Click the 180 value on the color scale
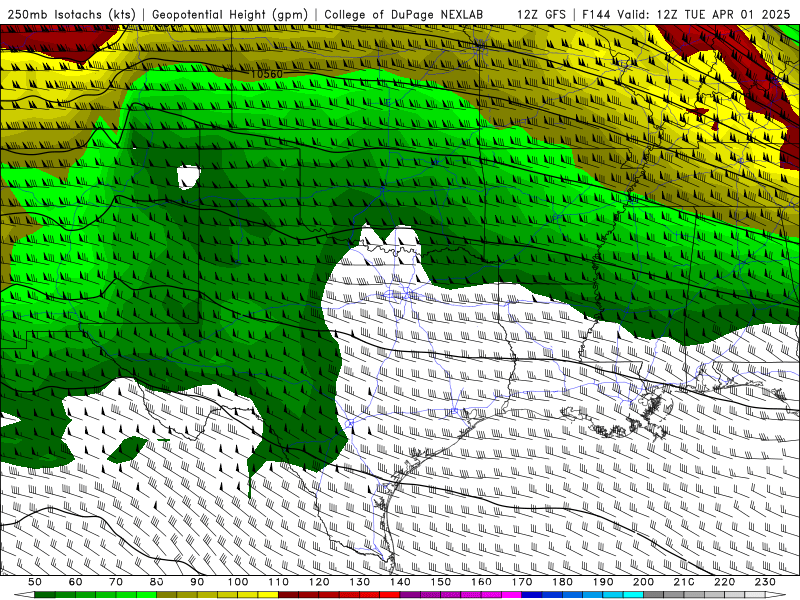 [562, 582]
